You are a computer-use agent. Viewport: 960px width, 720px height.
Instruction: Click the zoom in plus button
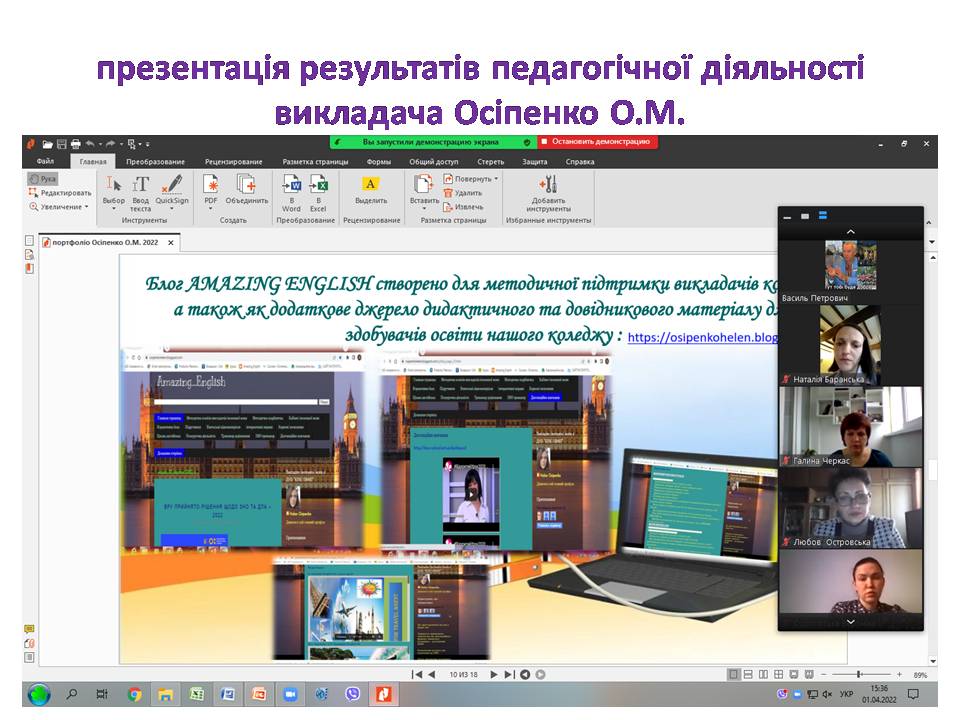(899, 674)
